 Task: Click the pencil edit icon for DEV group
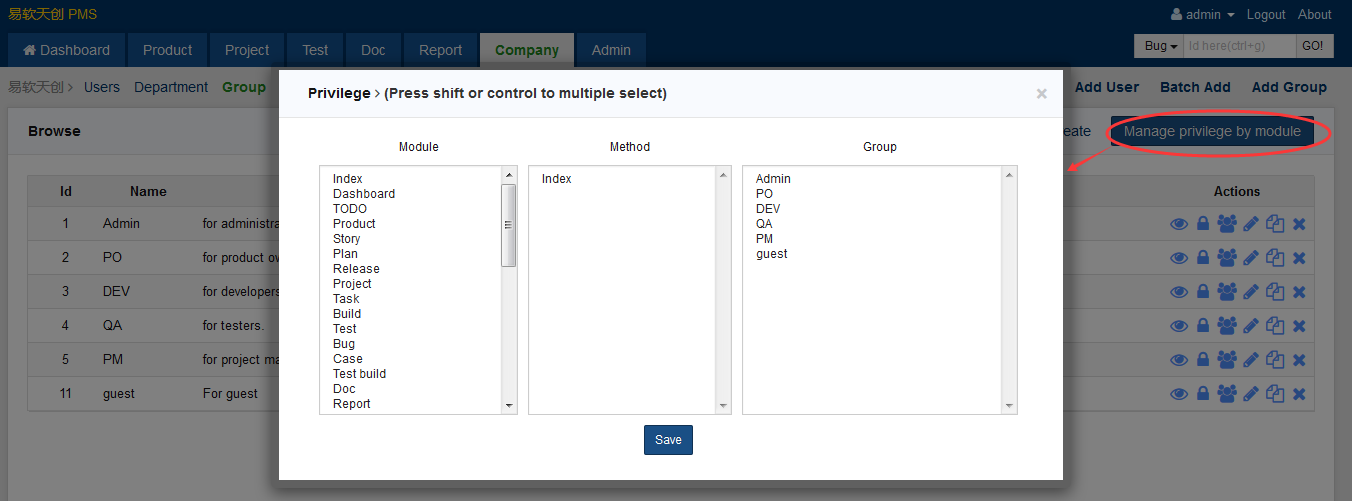pyautogui.click(x=1251, y=292)
